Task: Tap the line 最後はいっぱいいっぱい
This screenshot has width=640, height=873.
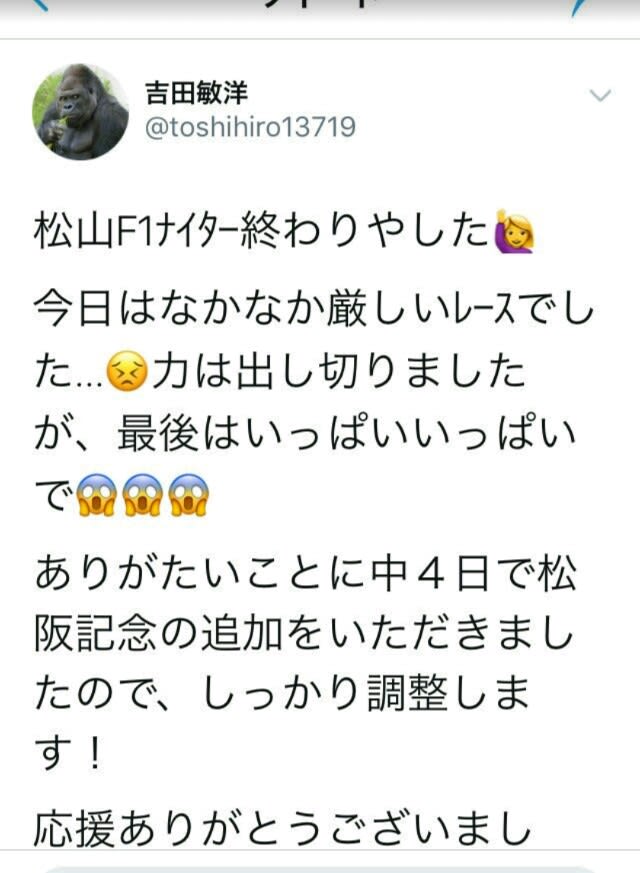Action: (x=347, y=434)
